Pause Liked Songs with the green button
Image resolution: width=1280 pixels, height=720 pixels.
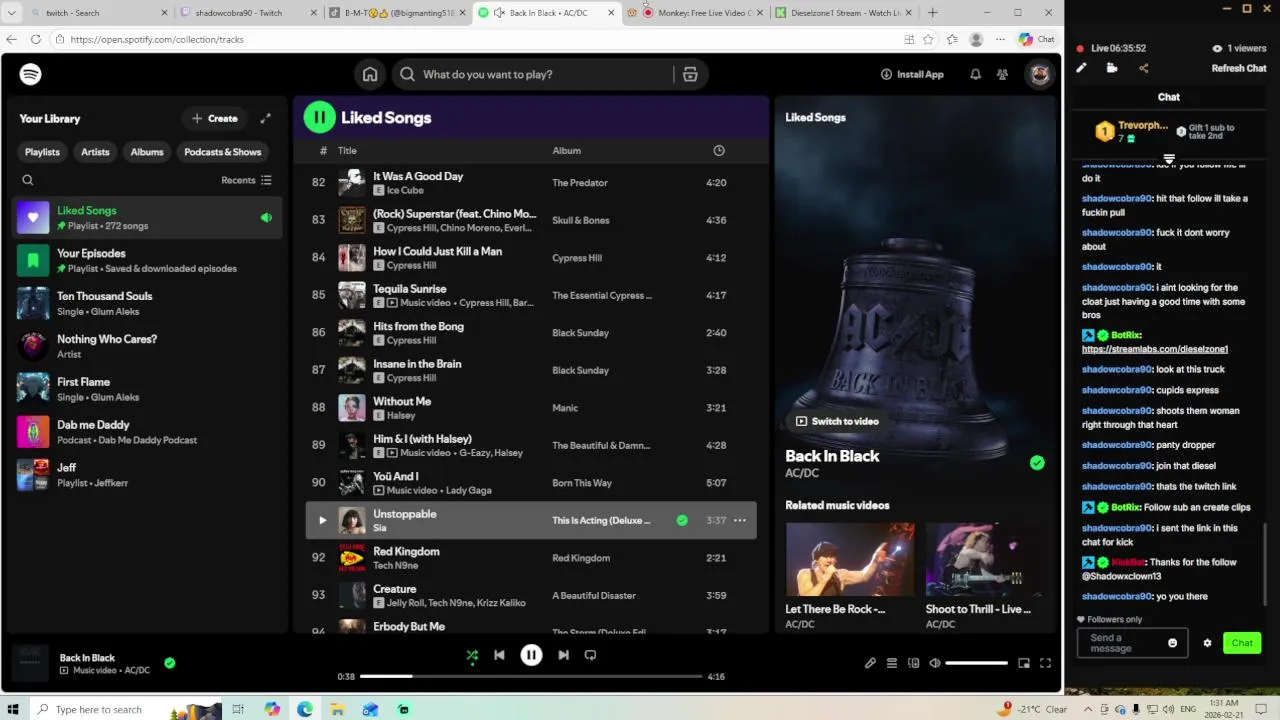(x=320, y=117)
